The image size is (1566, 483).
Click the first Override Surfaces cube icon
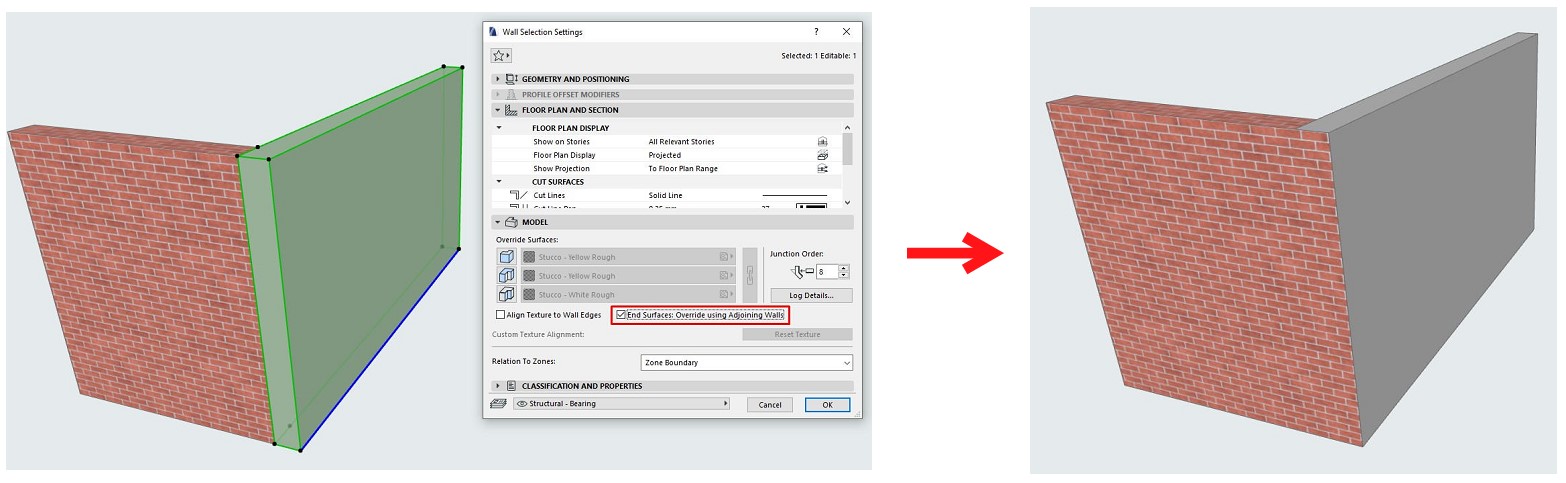click(507, 257)
